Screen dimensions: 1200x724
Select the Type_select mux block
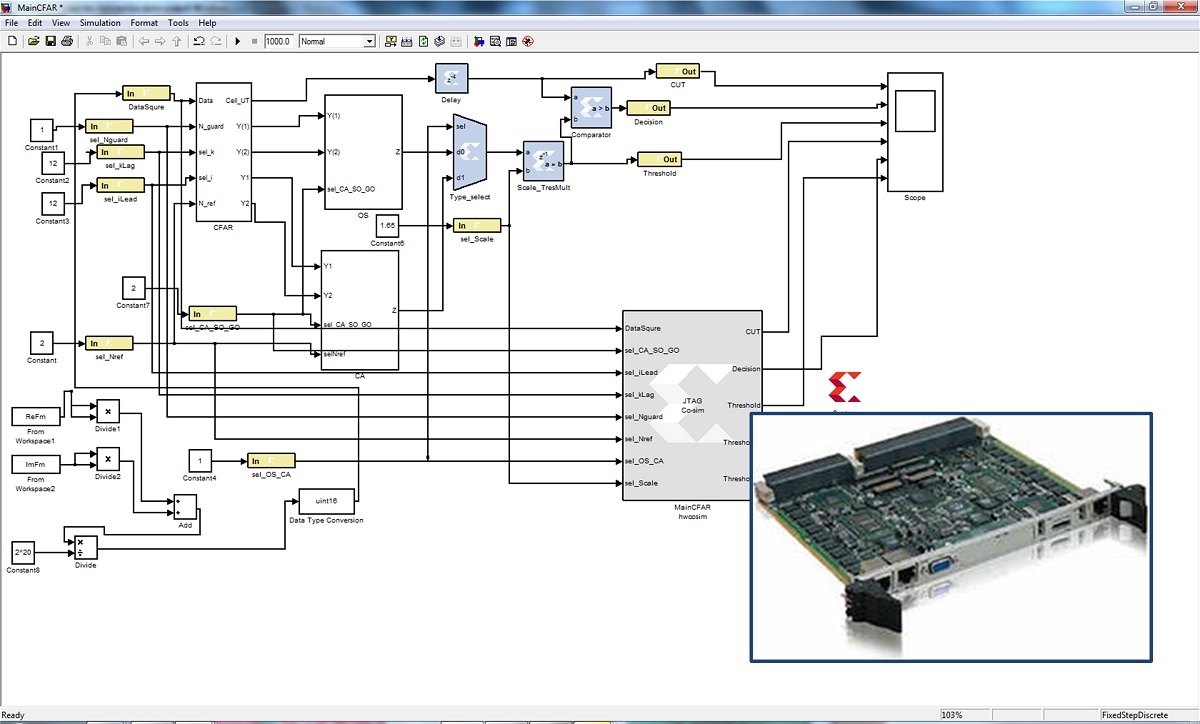470,152
